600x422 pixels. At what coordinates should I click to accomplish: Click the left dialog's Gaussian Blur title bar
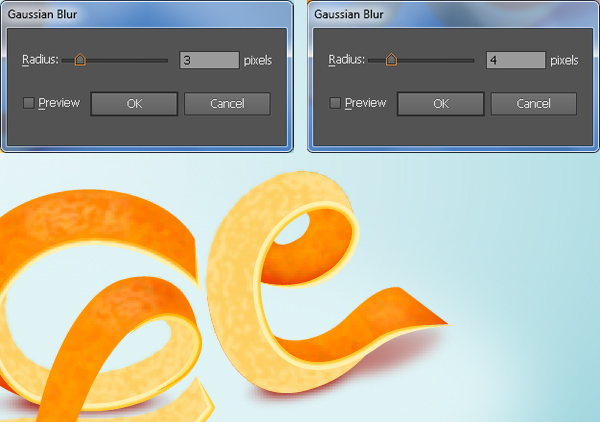point(147,14)
